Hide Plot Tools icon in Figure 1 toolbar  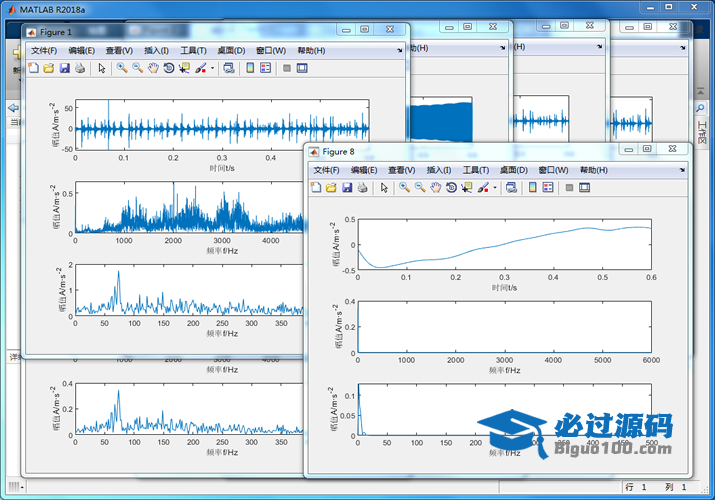[x=287, y=68]
